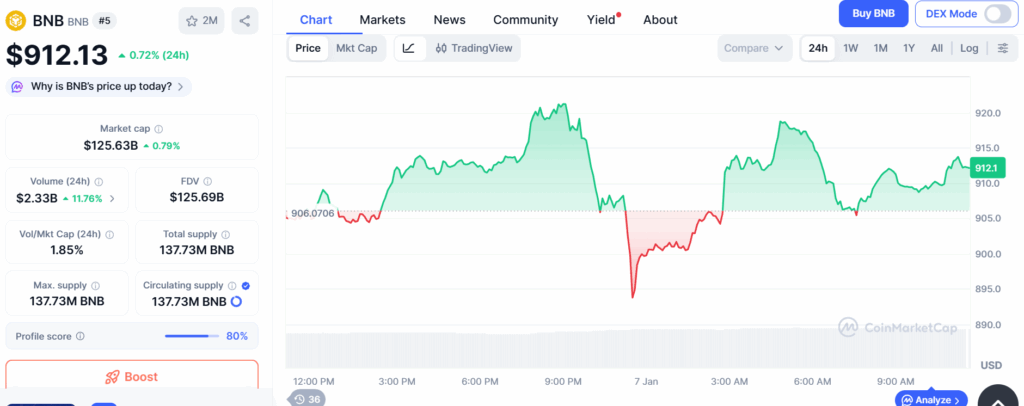Select the 1W time range
Image resolution: width=1024 pixels, height=406 pixels.
(x=850, y=48)
